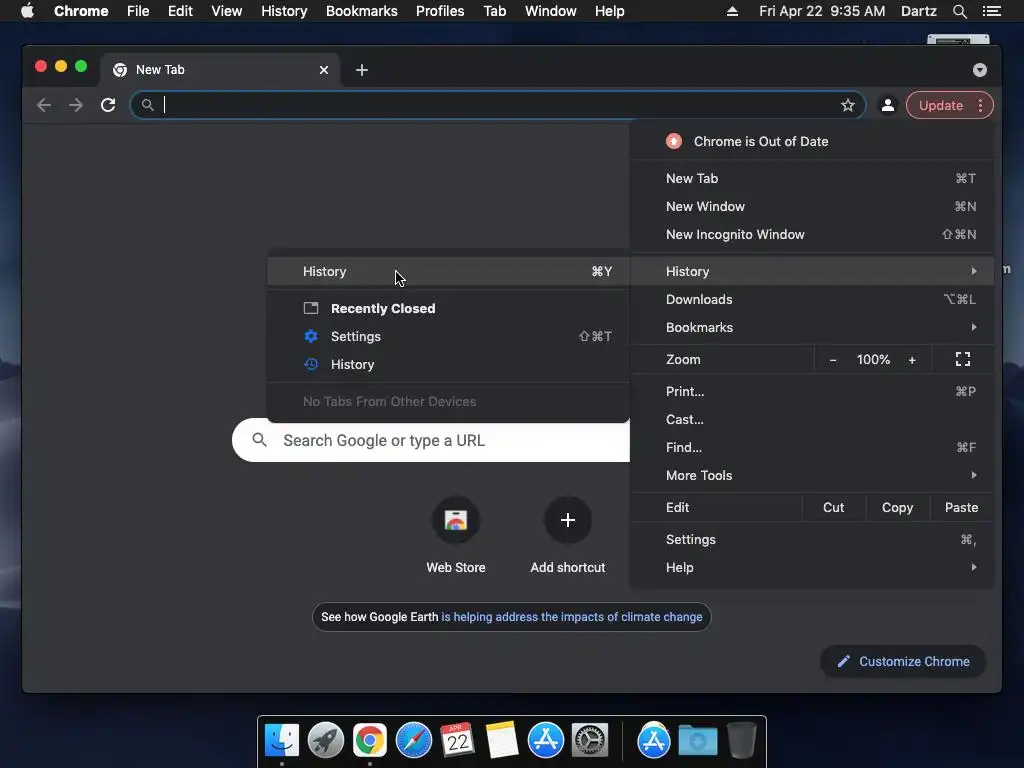Select New Incognito Window
1024x768 pixels.
tap(812, 234)
